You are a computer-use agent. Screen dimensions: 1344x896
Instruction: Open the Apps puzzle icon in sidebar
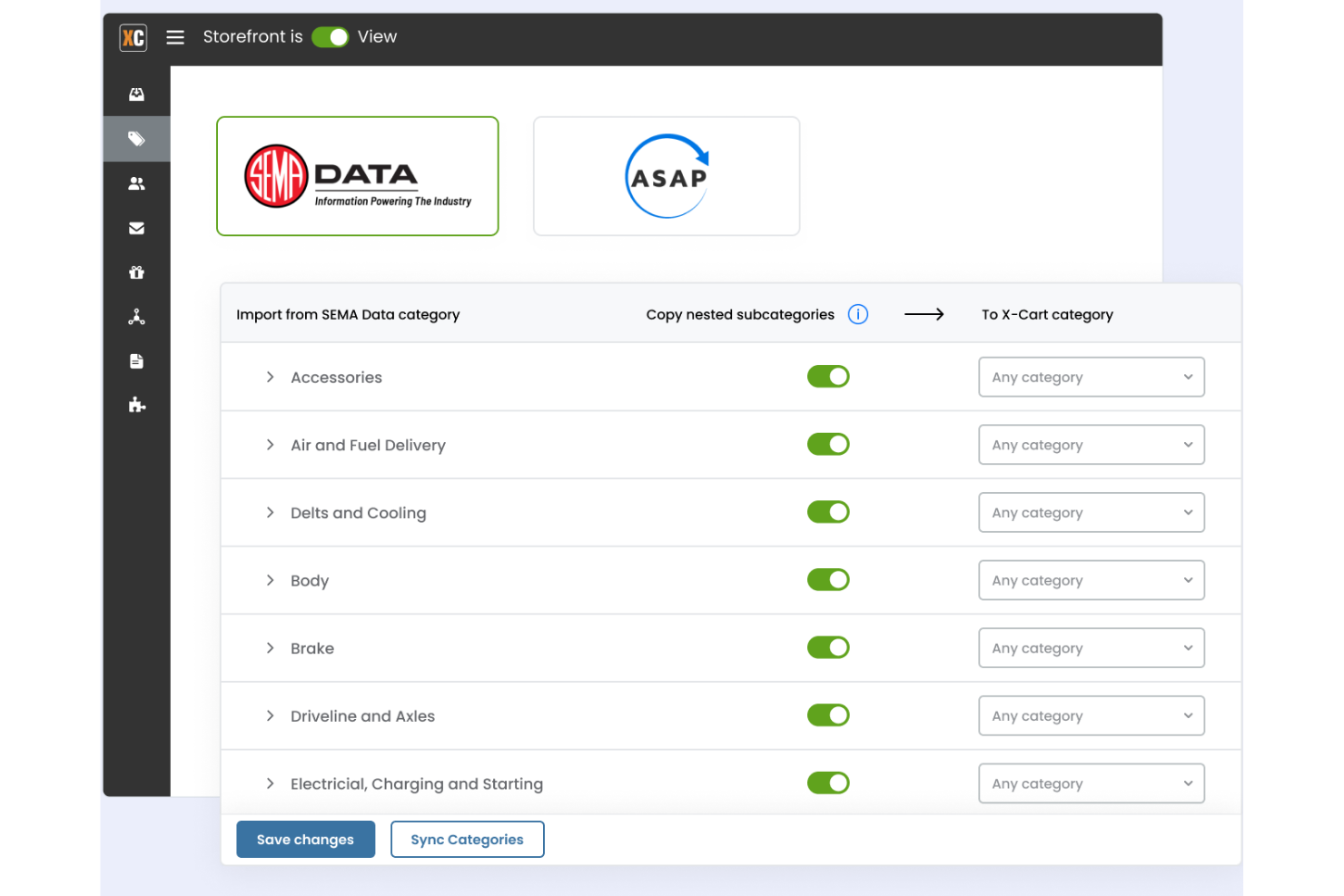click(x=136, y=405)
